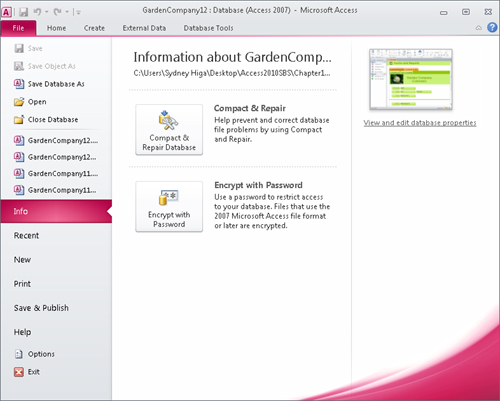Switch to the Create tab

(x=94, y=28)
